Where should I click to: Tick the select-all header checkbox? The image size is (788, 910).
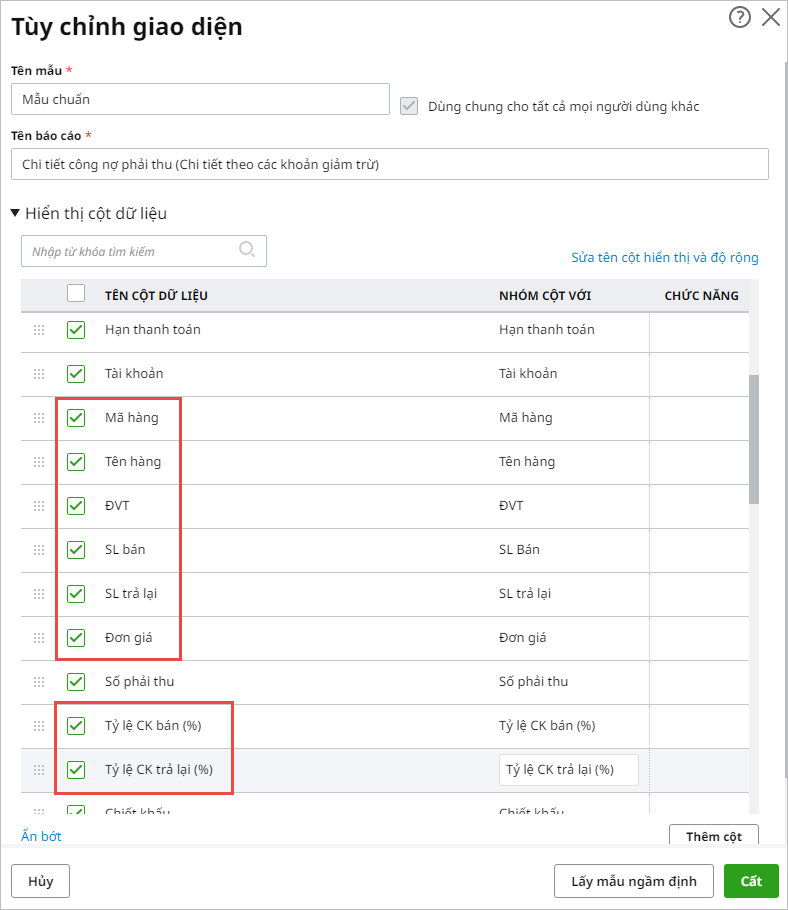(x=76, y=294)
